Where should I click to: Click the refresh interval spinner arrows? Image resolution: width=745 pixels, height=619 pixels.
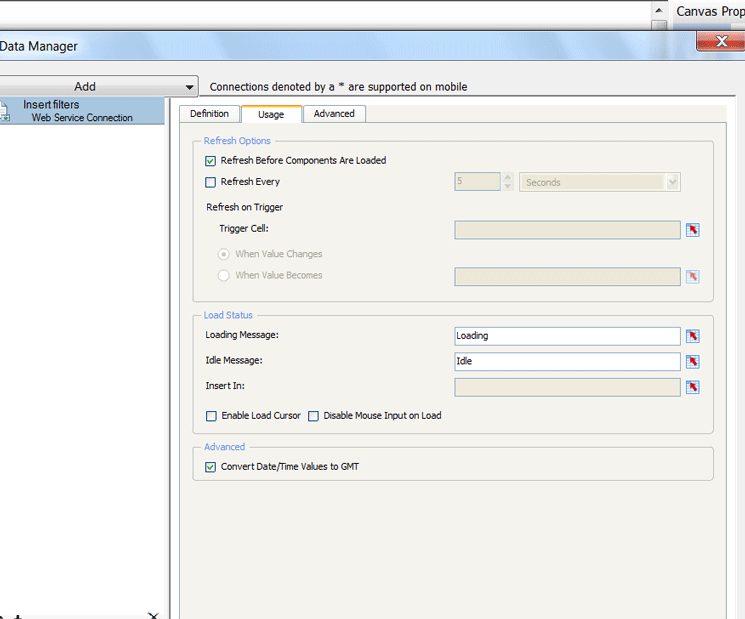pyautogui.click(x=508, y=182)
